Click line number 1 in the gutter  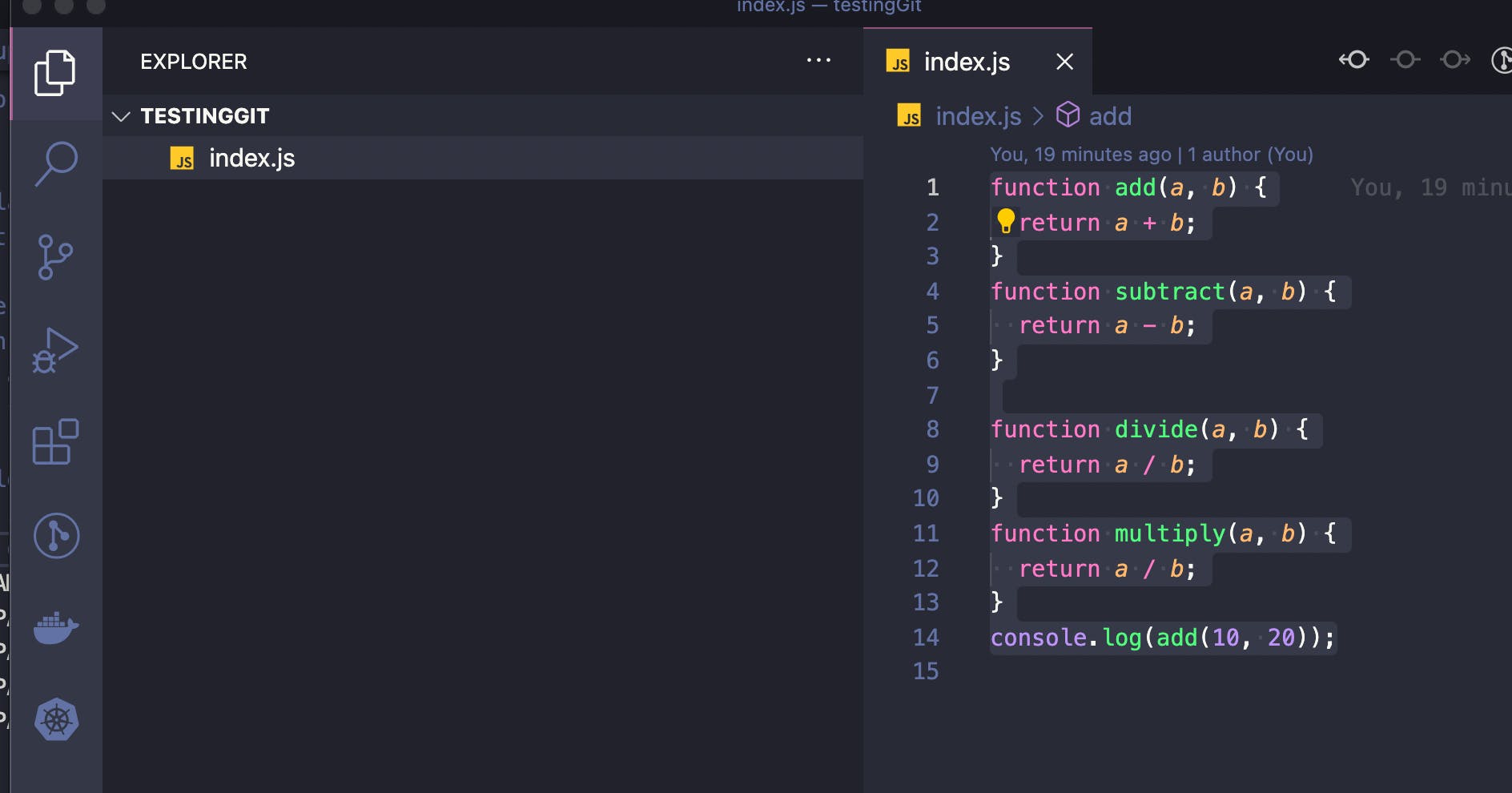[x=932, y=187]
